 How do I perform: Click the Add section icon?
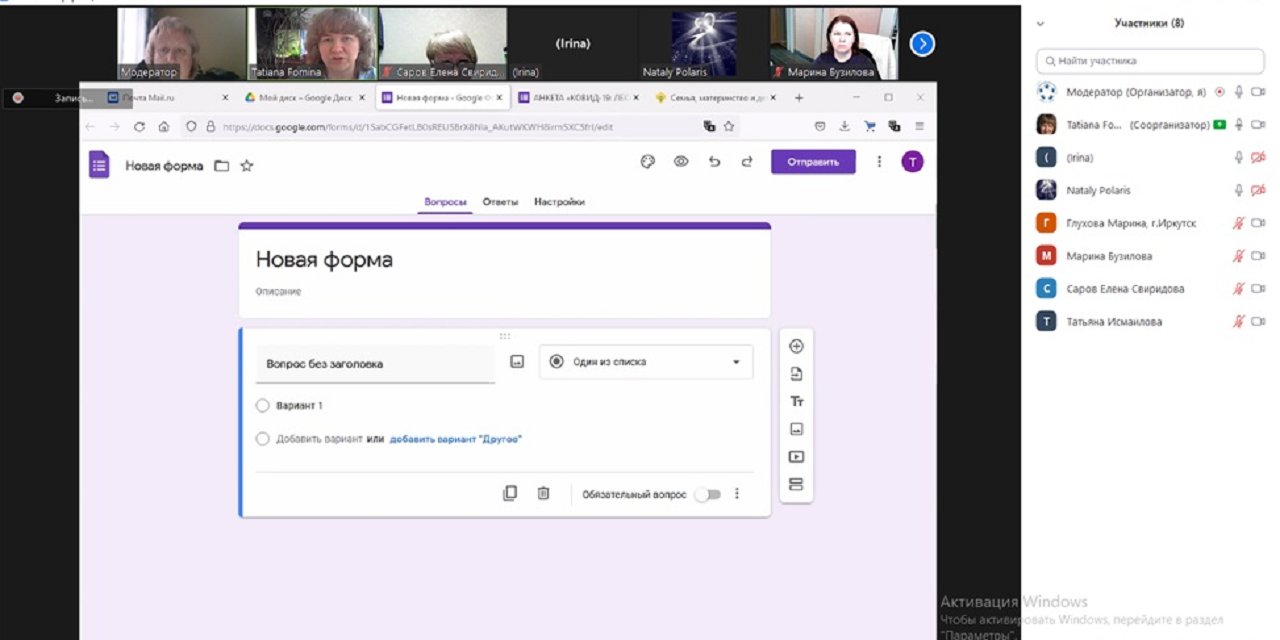click(796, 485)
